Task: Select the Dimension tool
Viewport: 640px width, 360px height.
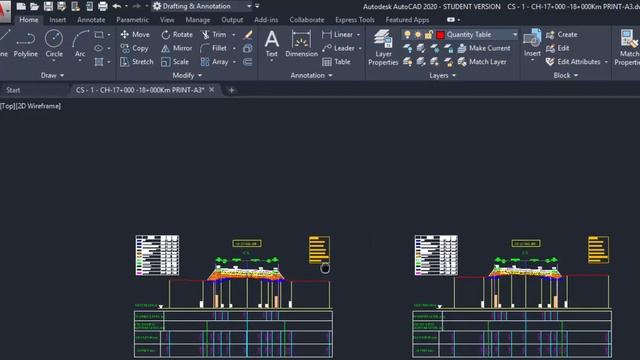Action: (x=301, y=44)
